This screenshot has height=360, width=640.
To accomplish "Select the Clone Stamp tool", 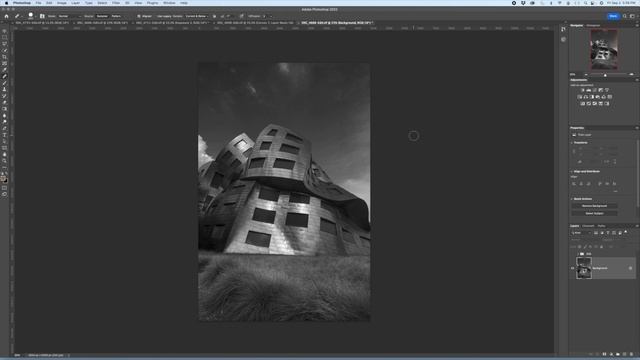I will pyautogui.click(x=4, y=89).
